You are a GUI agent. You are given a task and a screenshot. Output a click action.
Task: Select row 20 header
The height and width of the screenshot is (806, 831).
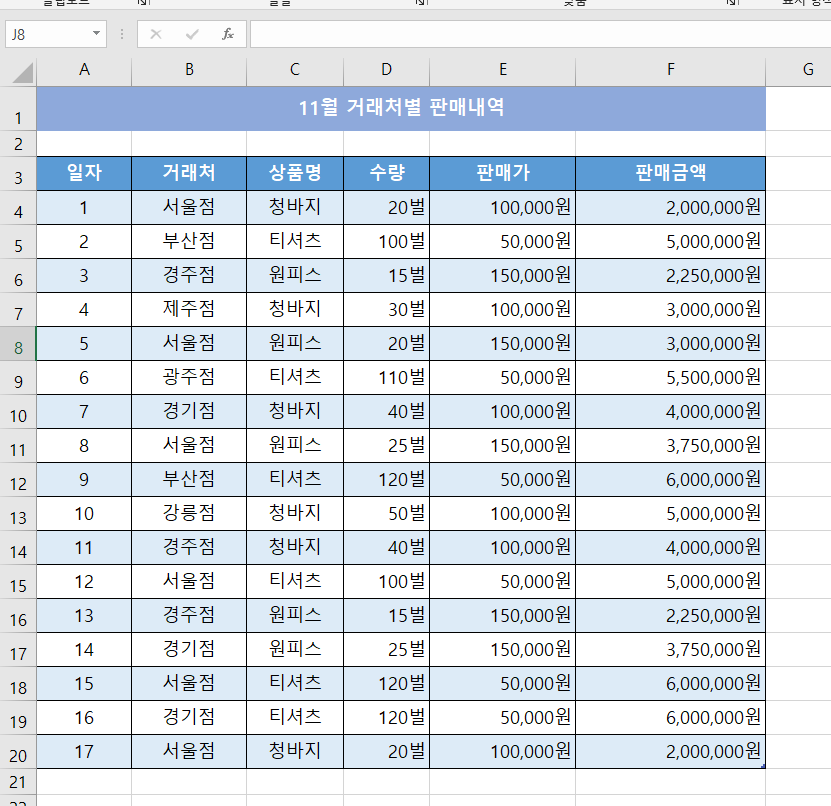18,751
